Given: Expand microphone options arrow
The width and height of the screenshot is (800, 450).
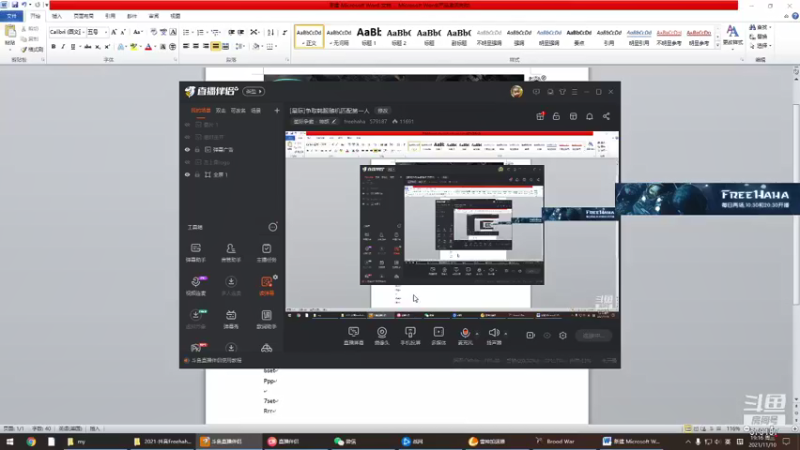Looking at the screenshot, I should point(477,334).
